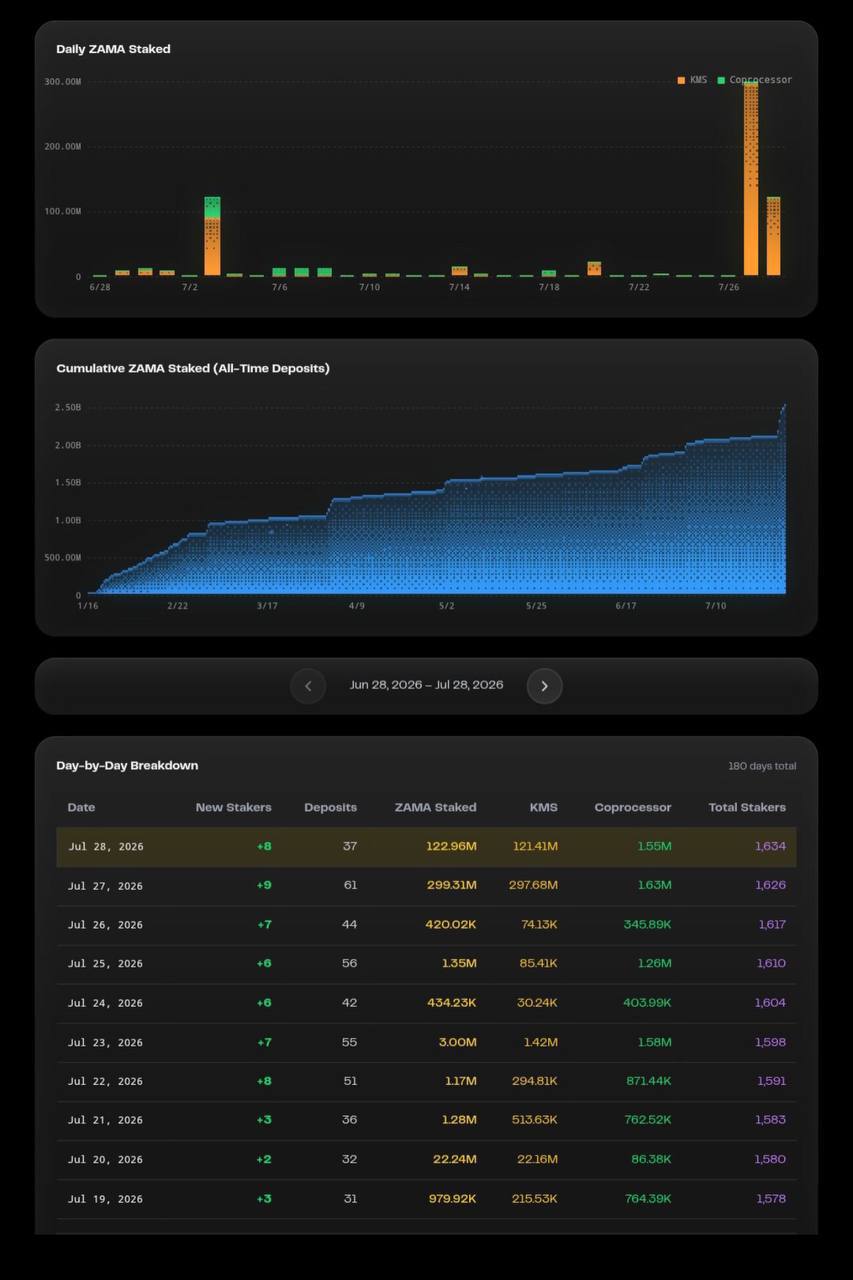853x1280 pixels.
Task: Click the 7/28 bar in daily chart
Action: [773, 236]
